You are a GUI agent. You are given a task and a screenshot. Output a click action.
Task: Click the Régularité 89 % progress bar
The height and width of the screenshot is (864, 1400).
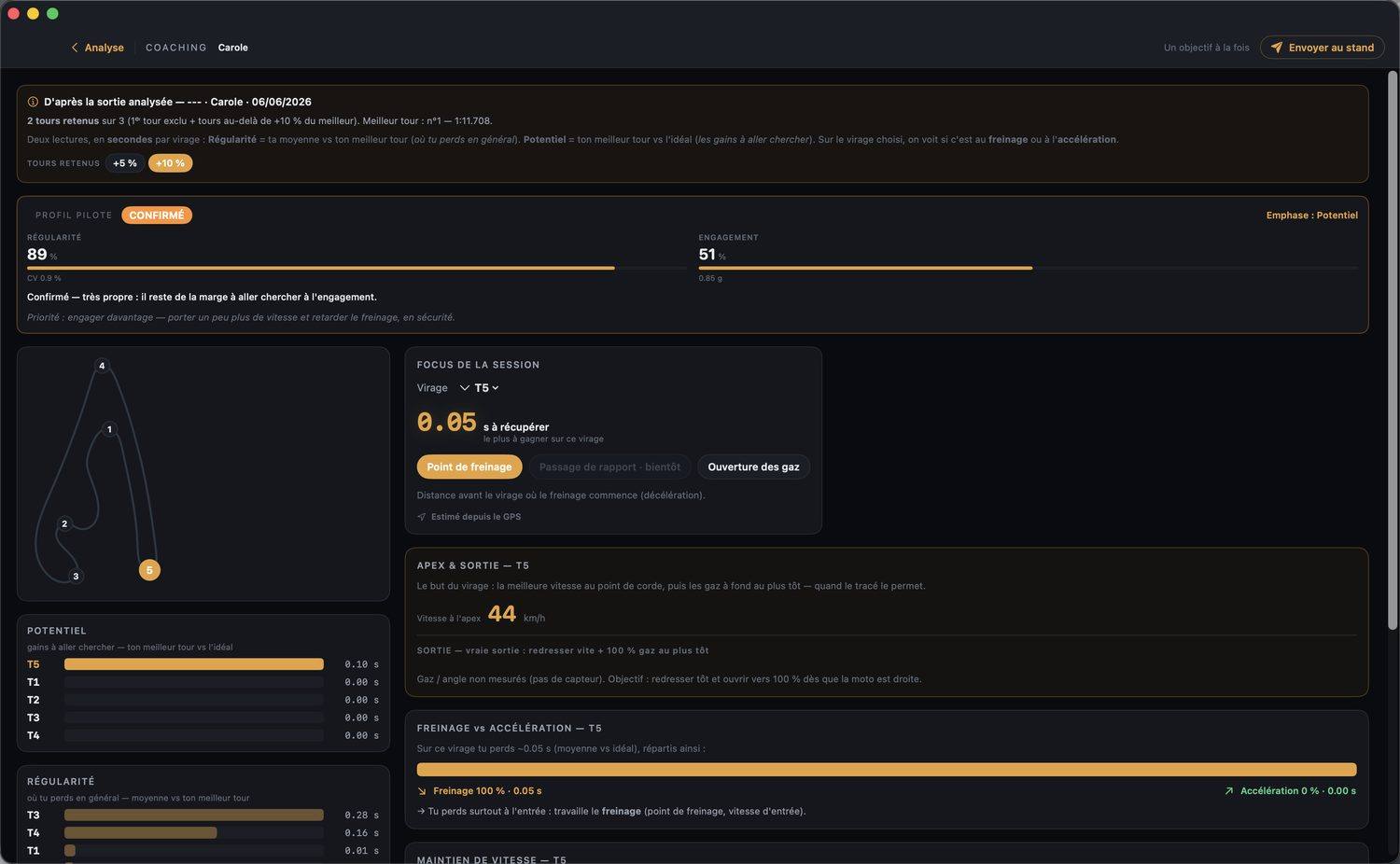click(x=357, y=269)
